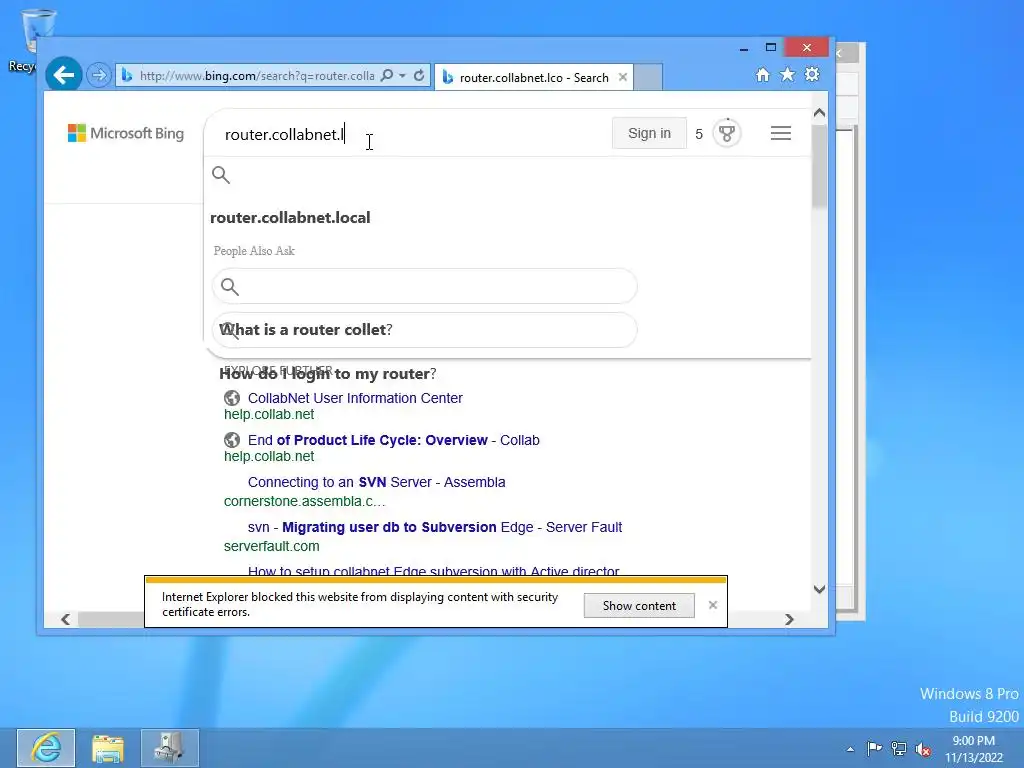Click the network tray icon
The width and height of the screenshot is (1024, 768).
(x=899, y=748)
